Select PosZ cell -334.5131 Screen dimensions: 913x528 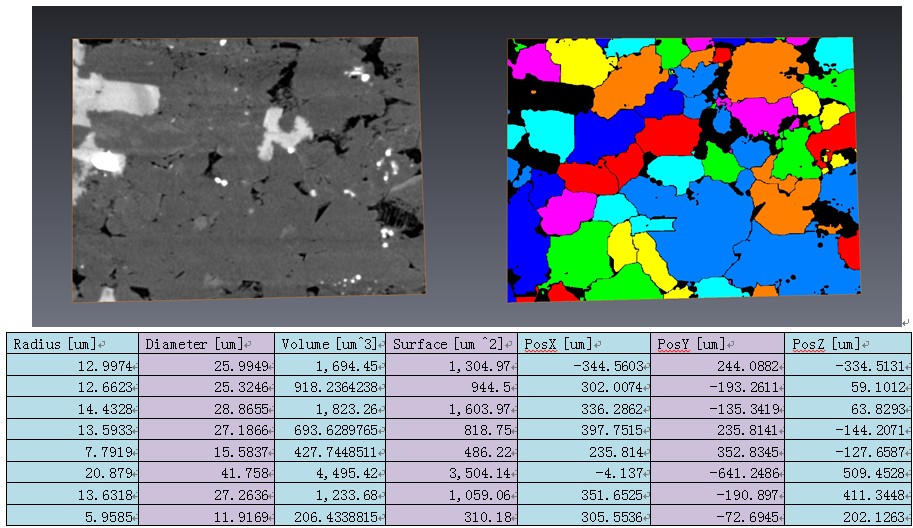pyautogui.click(x=848, y=366)
